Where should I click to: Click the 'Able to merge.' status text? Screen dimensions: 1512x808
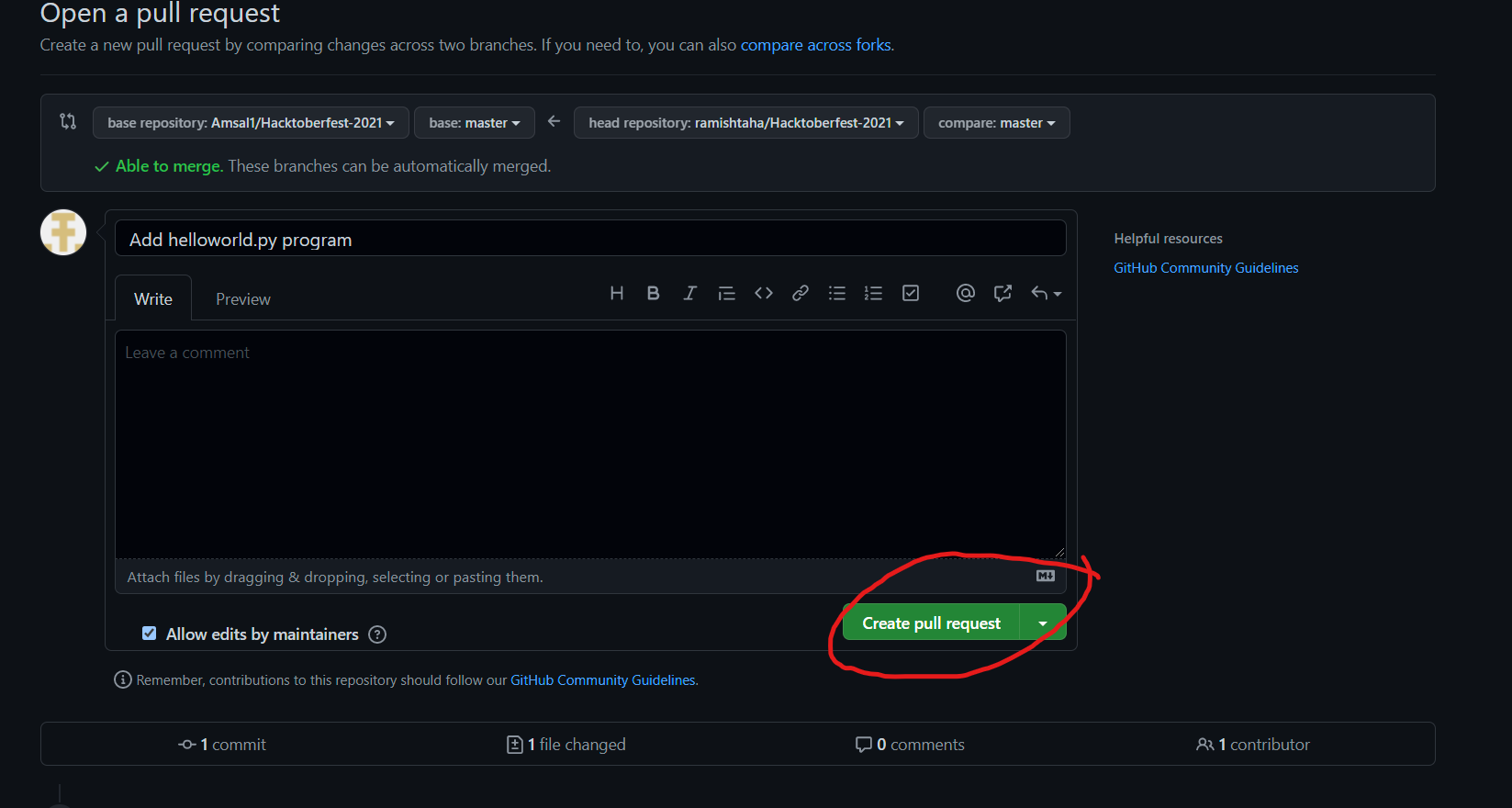pos(170,166)
